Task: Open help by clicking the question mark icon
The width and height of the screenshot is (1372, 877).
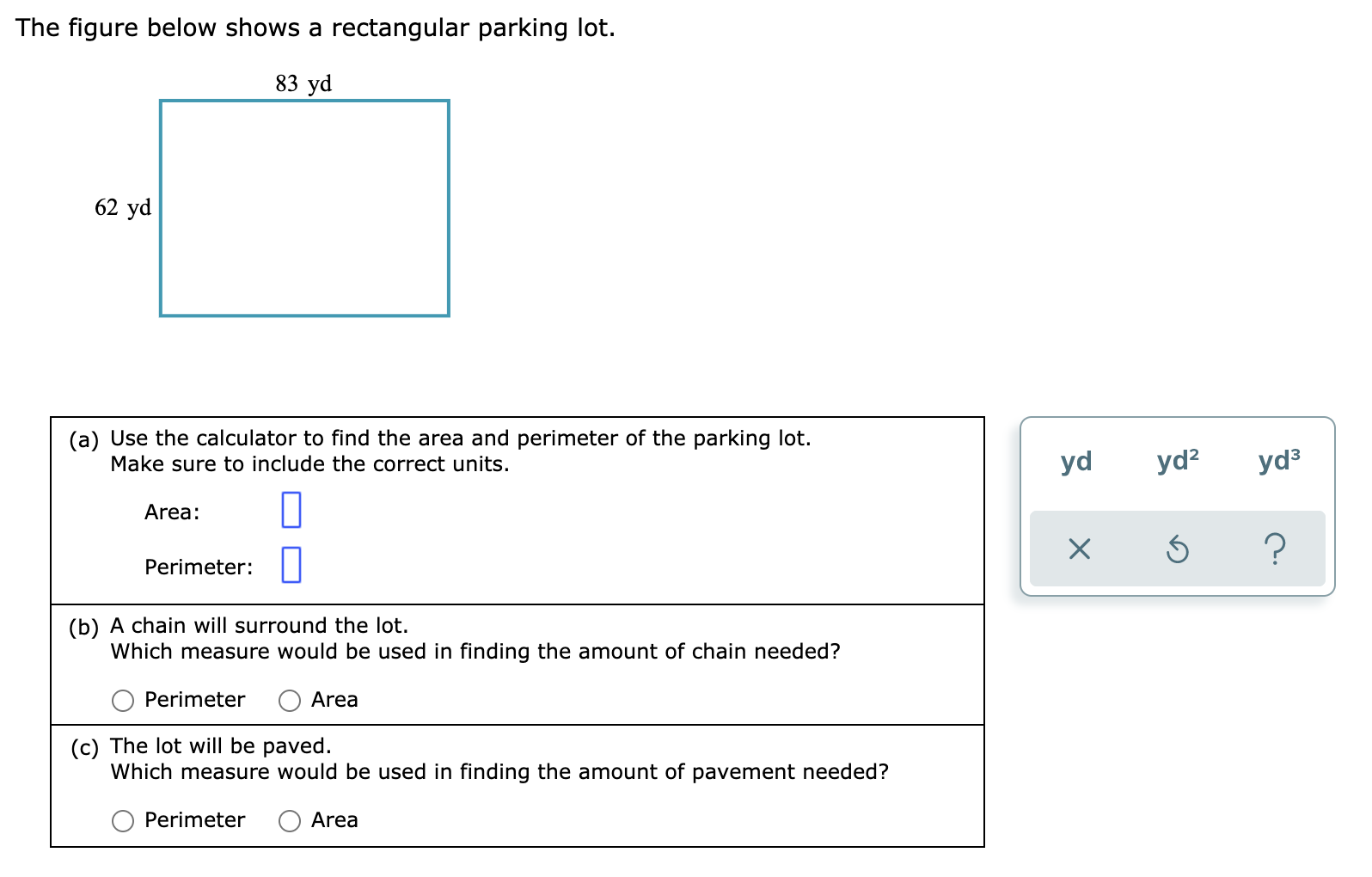Action: 1276,549
